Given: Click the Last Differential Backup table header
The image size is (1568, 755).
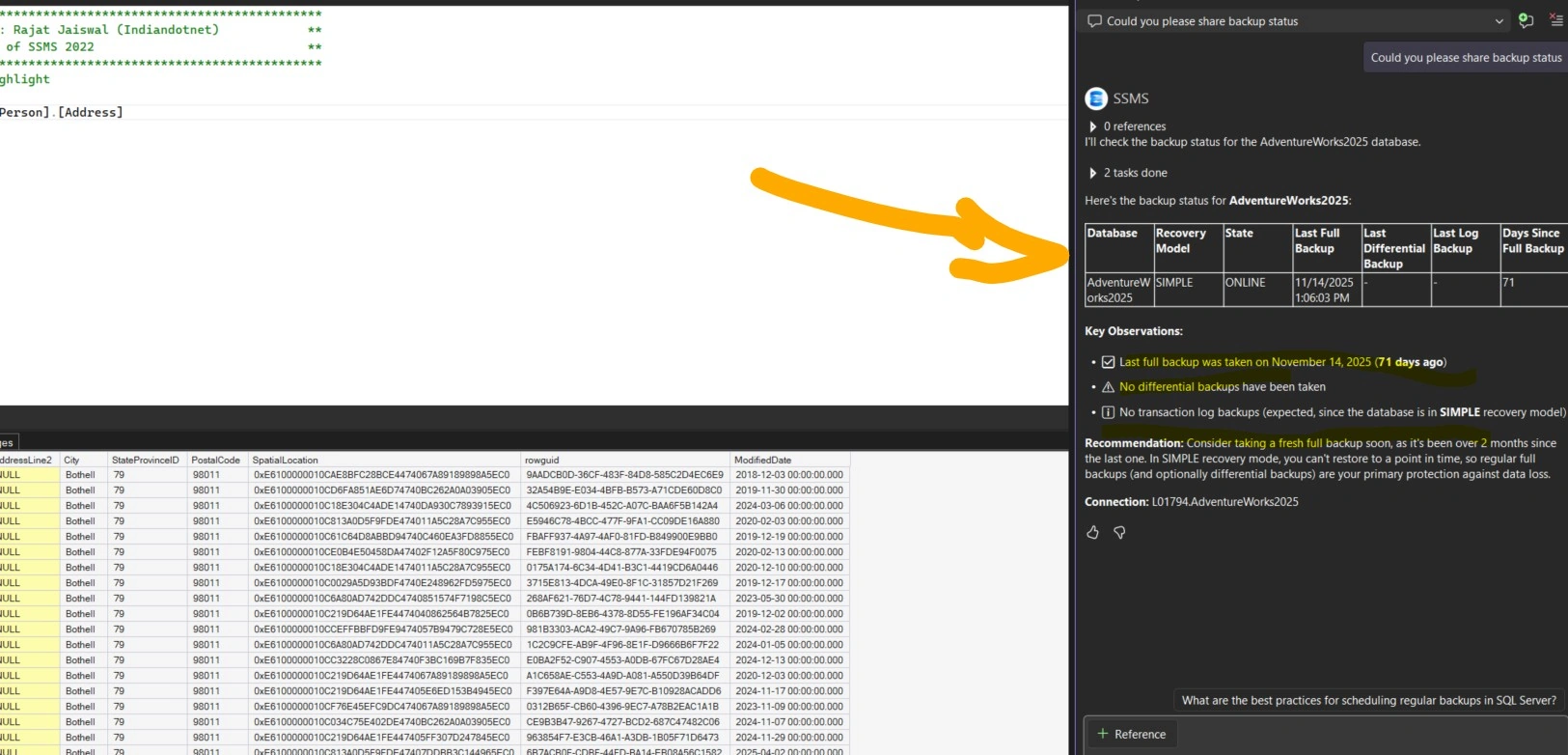Looking at the screenshot, I should click(x=1395, y=248).
